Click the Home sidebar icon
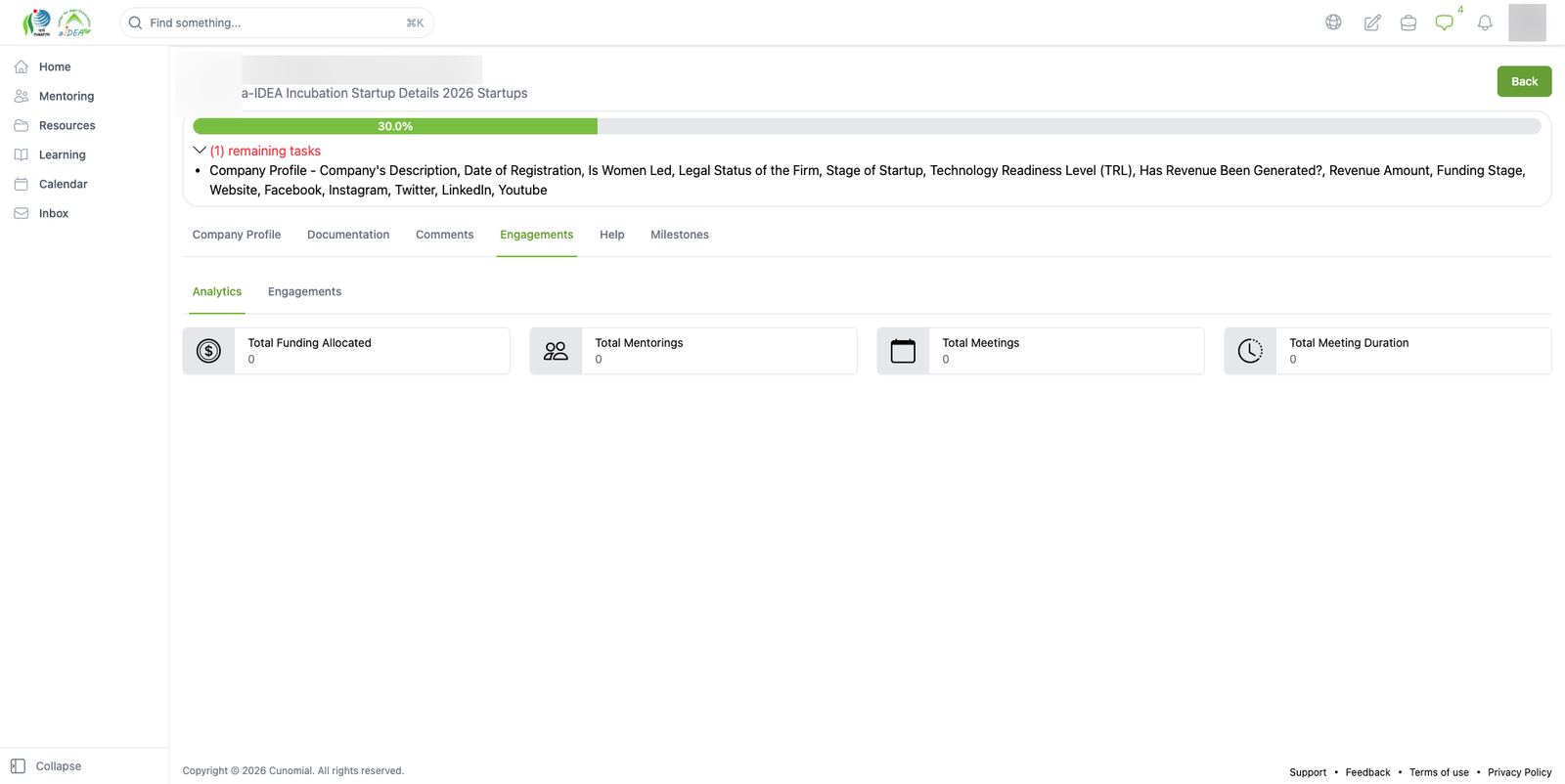This screenshot has width=1565, height=784. 22,66
